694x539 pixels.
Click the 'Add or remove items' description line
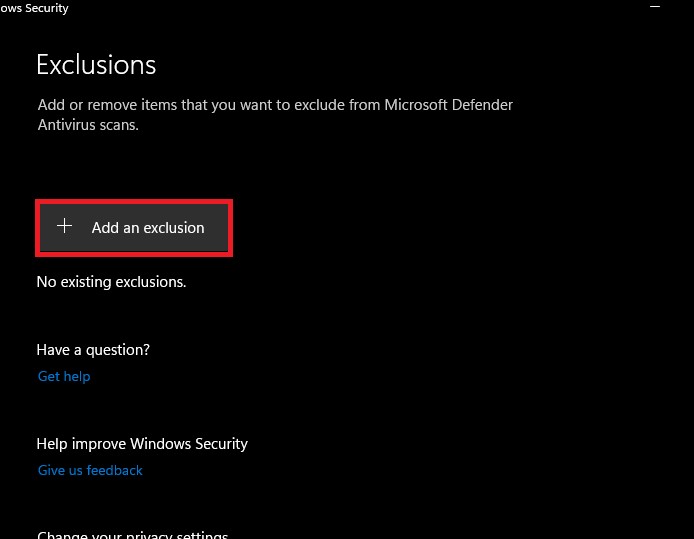[275, 105]
